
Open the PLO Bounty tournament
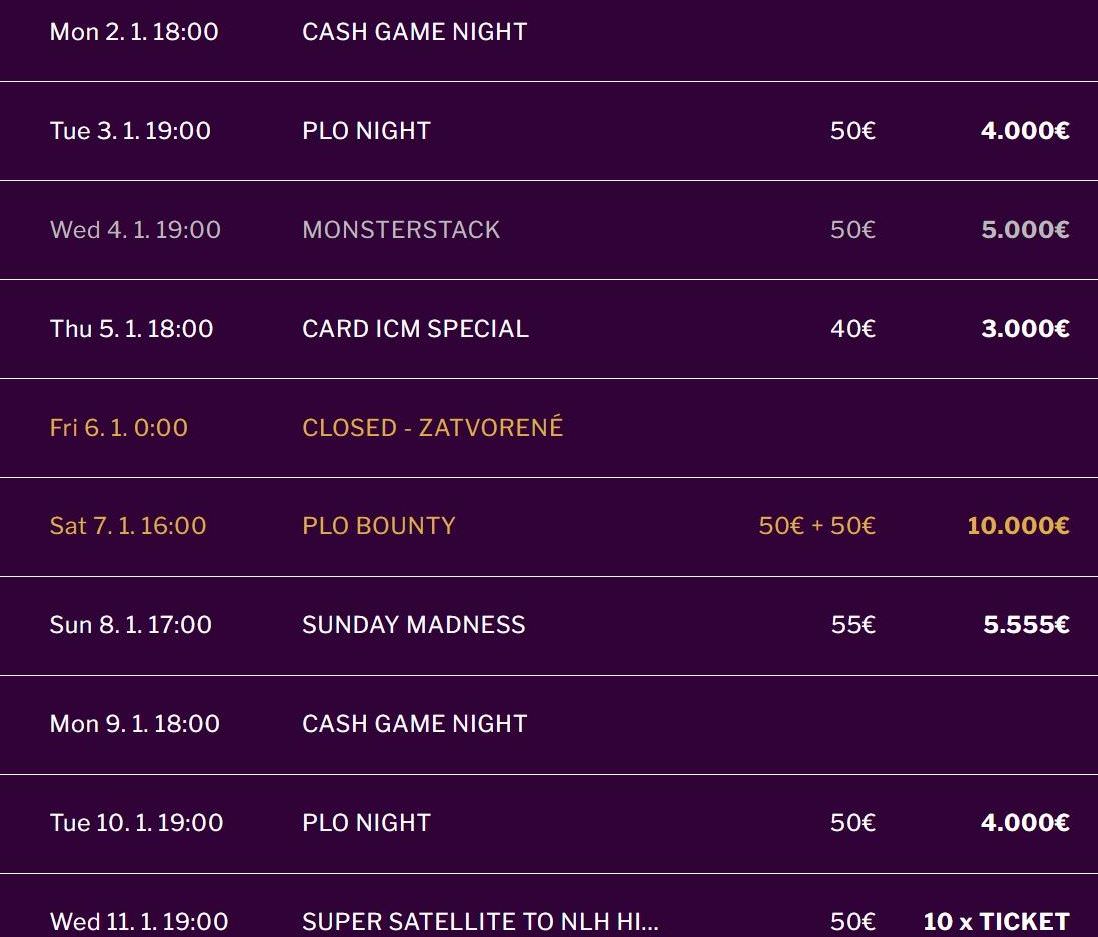[x=378, y=526]
